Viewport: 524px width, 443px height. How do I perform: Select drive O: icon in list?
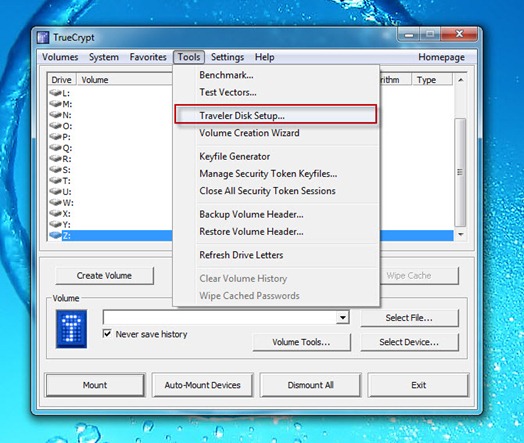(55, 125)
